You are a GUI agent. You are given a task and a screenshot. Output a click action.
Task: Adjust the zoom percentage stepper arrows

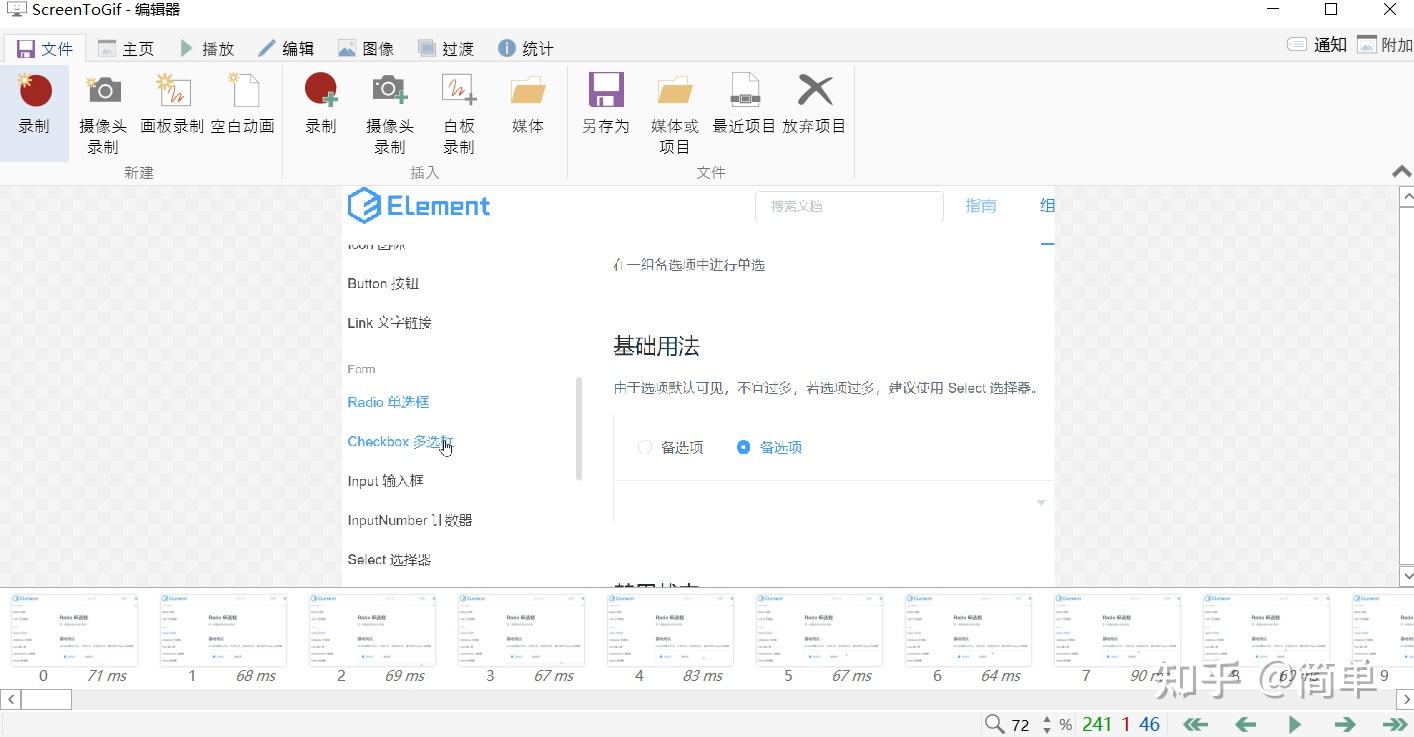coord(1047,724)
